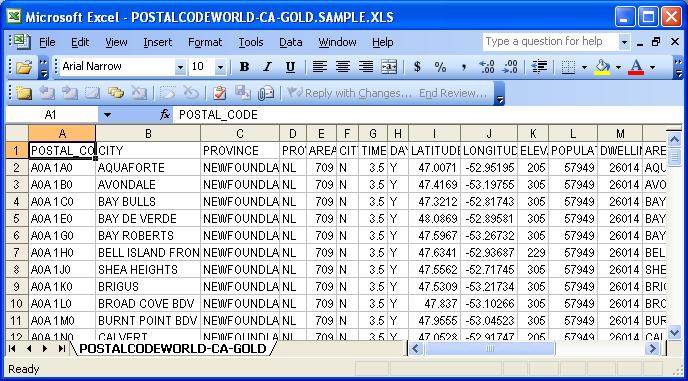
Task: Apply Currency style with dollar icon
Action: pyautogui.click(x=417, y=67)
